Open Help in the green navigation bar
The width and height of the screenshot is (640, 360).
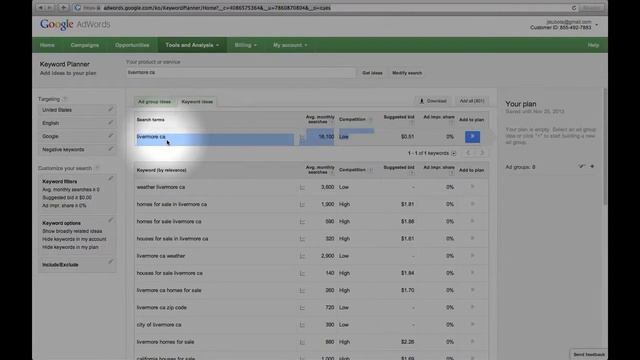593,45
